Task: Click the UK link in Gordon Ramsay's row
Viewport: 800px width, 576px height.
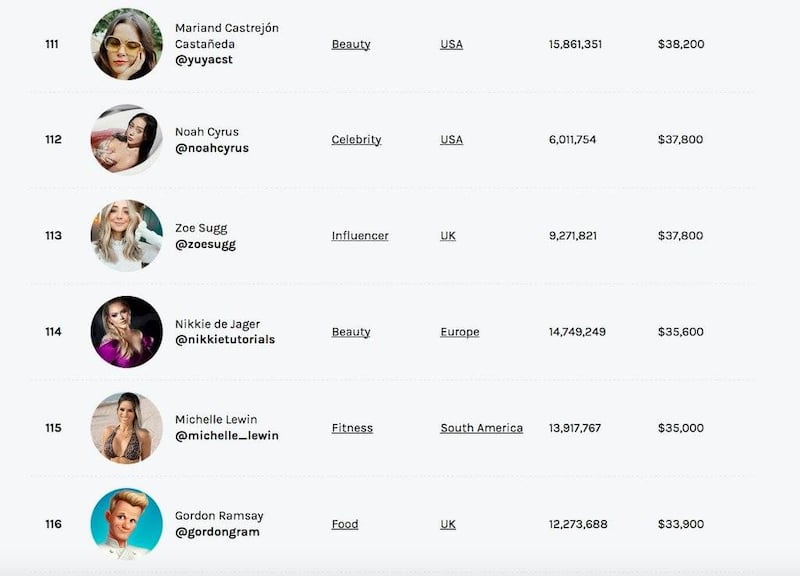Action: (448, 524)
